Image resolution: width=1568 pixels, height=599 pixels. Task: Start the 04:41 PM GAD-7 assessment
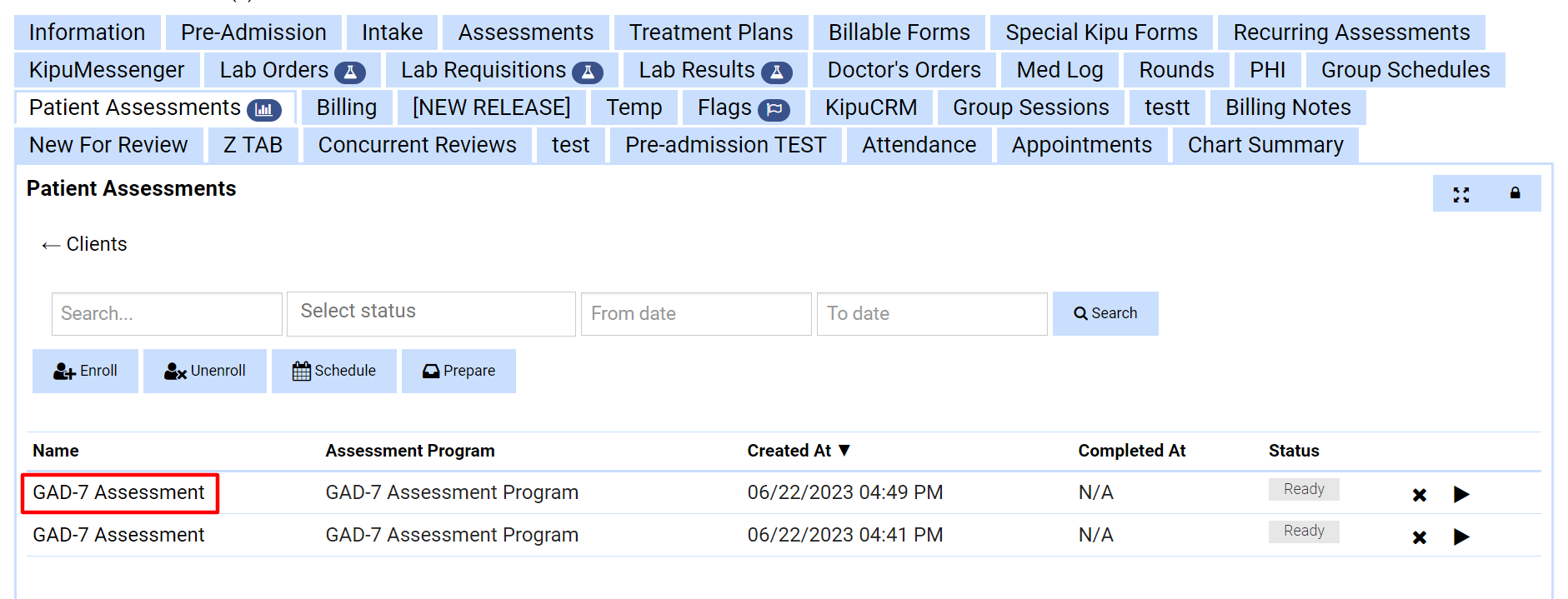pos(1460,537)
